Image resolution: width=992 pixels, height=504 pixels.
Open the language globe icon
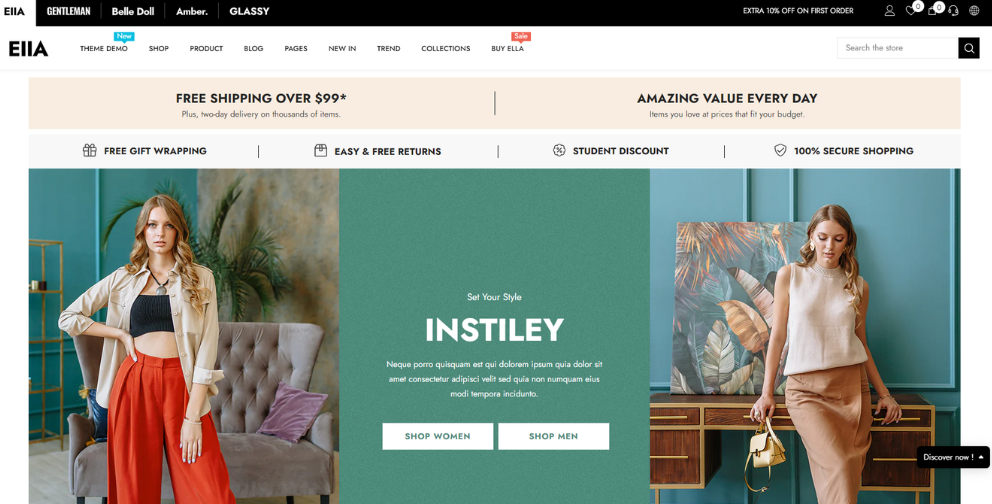pyautogui.click(x=974, y=11)
